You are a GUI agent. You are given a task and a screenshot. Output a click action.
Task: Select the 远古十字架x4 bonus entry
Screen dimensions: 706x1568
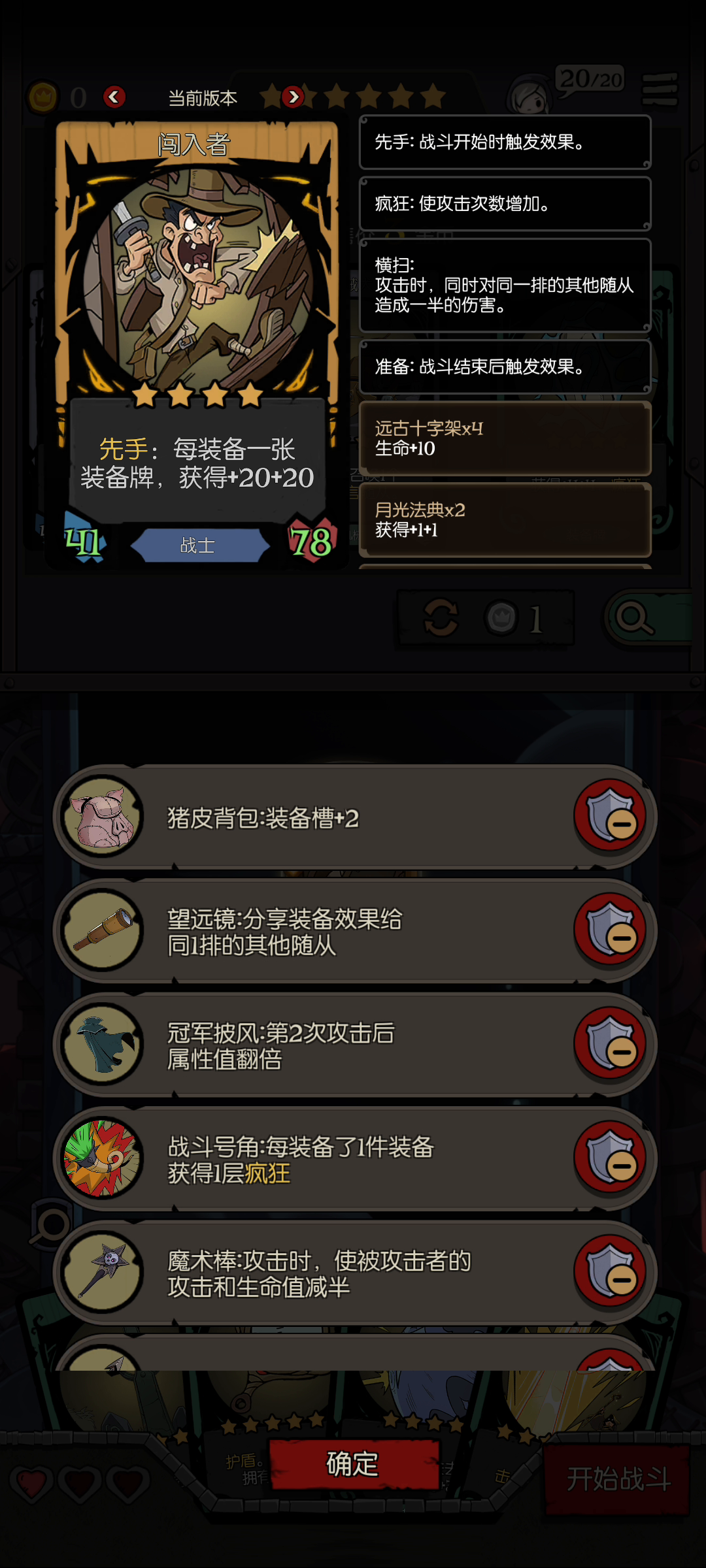pyautogui.click(x=505, y=438)
